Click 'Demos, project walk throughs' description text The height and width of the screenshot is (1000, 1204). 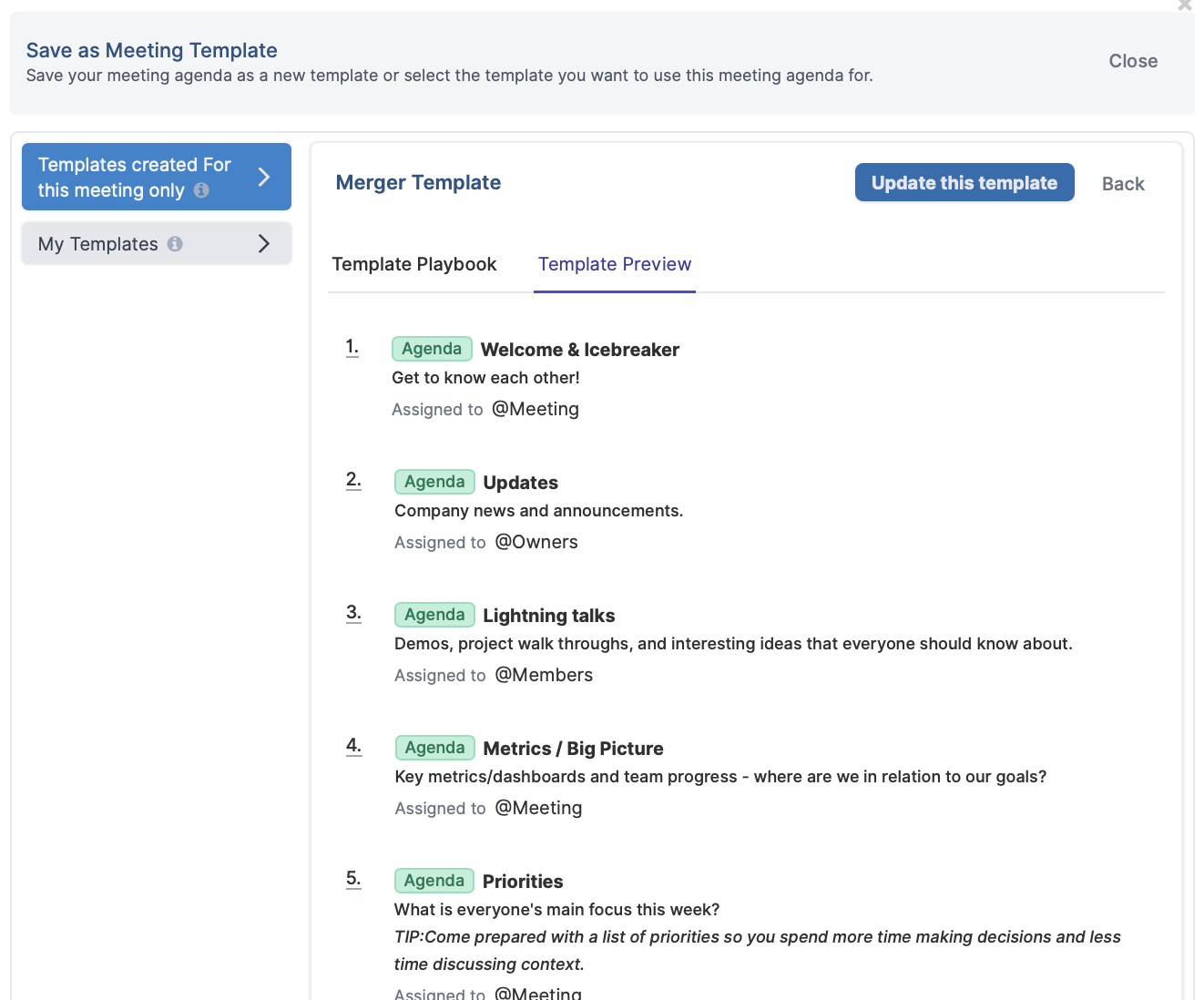733,644
